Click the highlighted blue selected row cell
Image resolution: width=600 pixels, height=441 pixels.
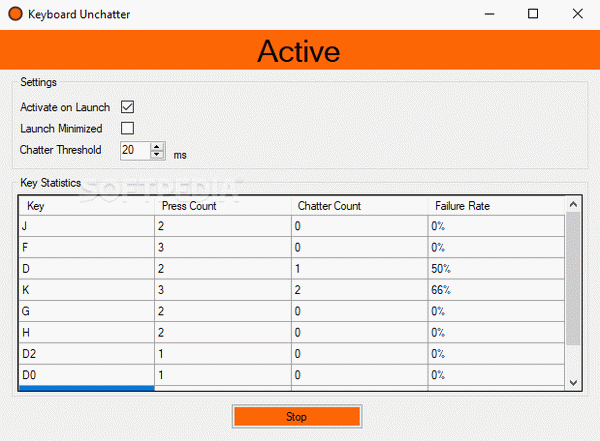tap(87, 388)
